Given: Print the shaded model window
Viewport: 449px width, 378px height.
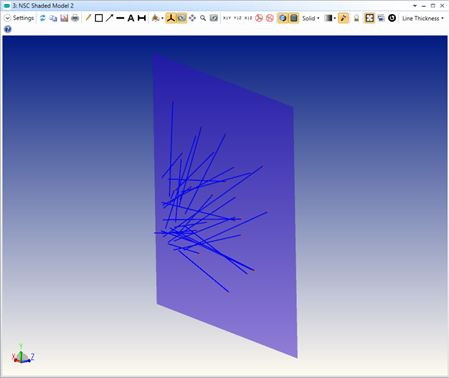Looking at the screenshot, I should click(x=75, y=18).
